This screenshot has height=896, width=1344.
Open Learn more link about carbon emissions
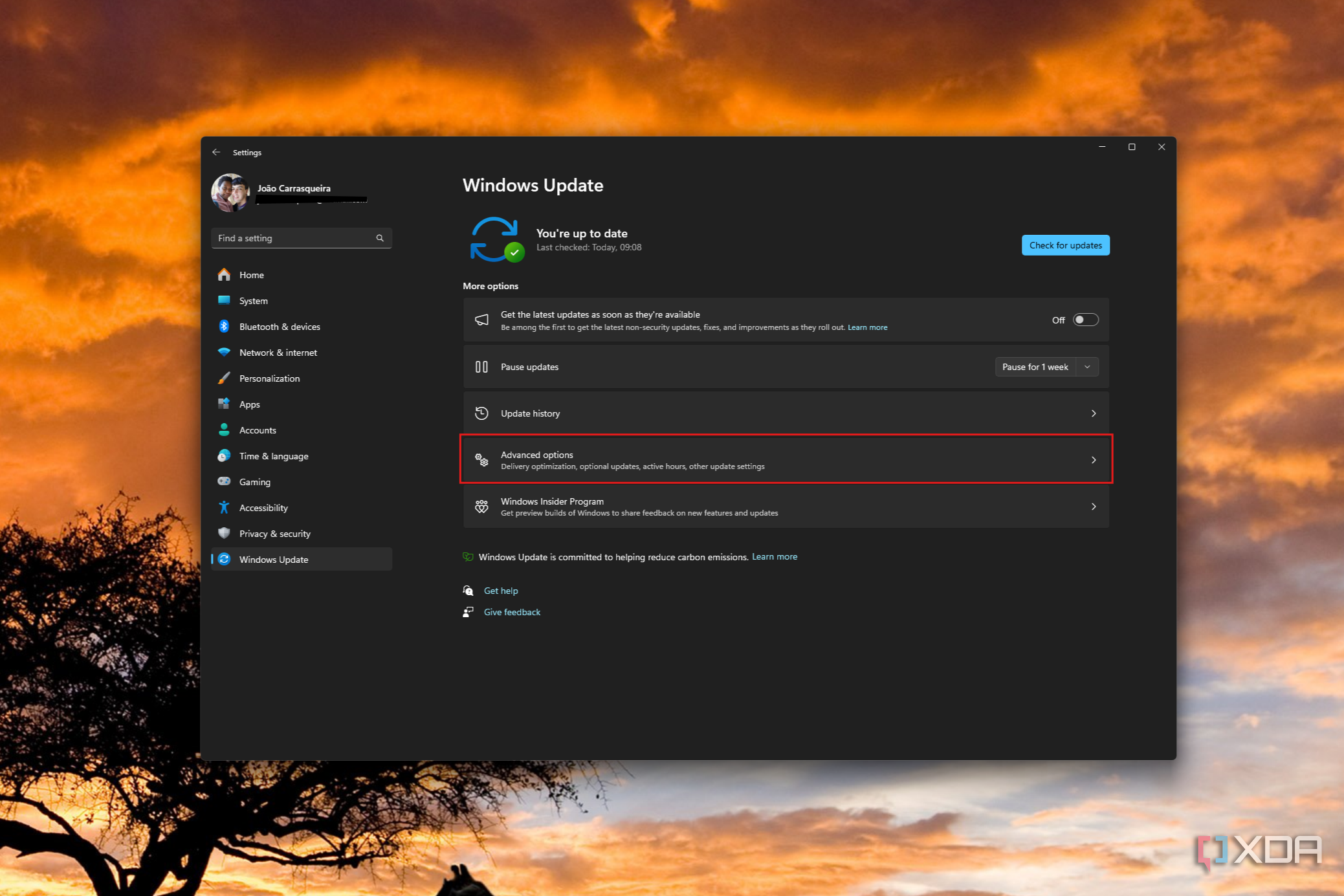coord(774,556)
